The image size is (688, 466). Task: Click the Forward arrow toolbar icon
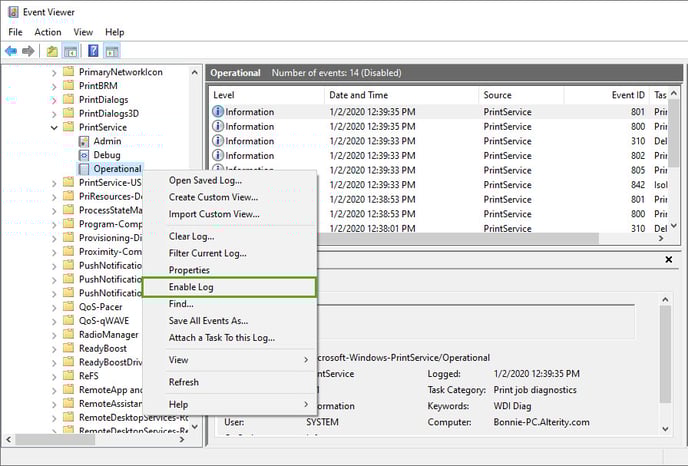[x=28, y=51]
